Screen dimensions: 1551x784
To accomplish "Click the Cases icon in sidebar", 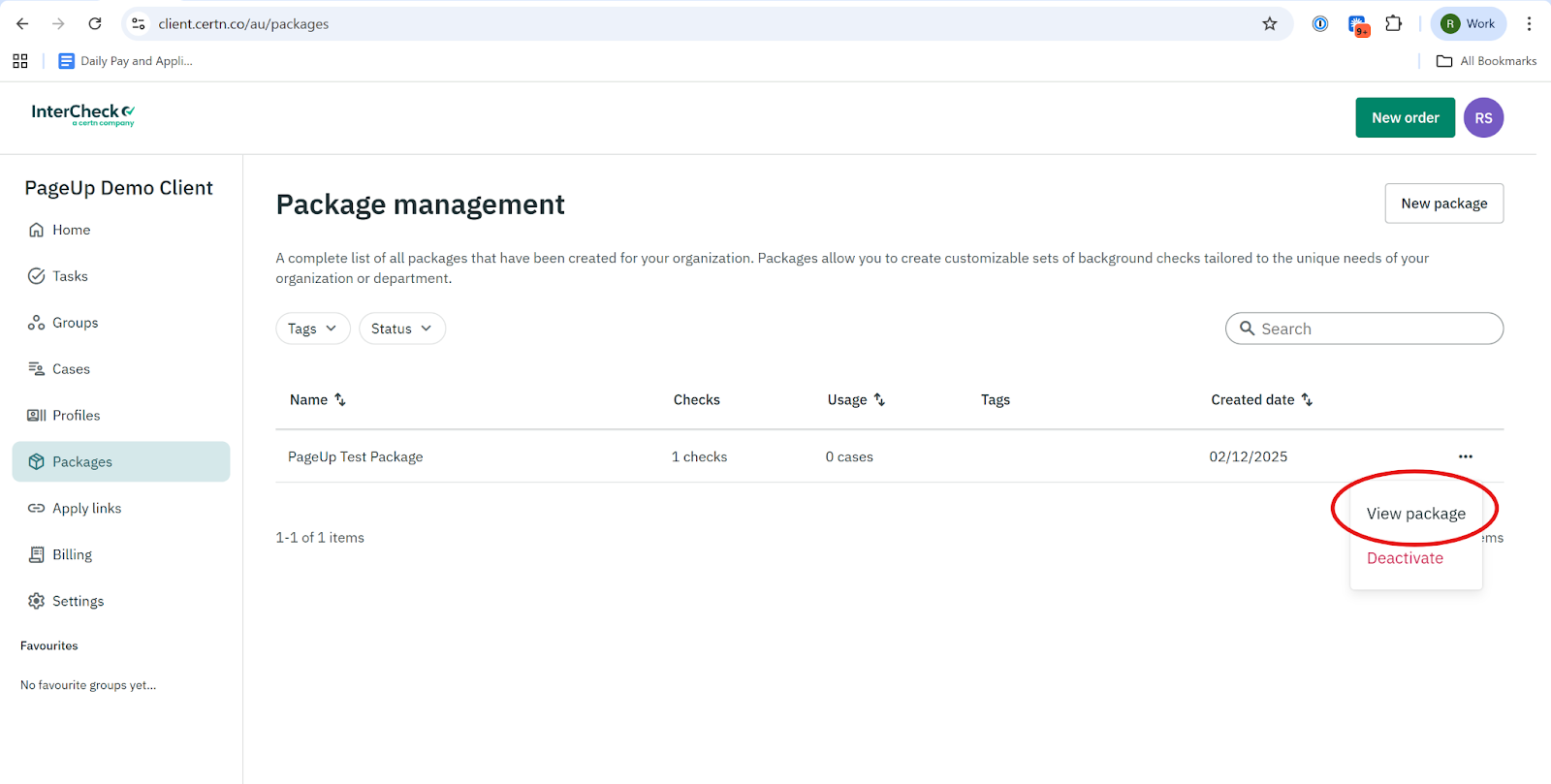I will pyautogui.click(x=36, y=369).
